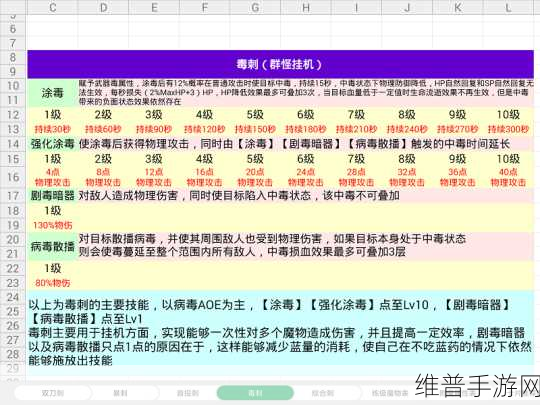Select the 持续150秒 cell
The image size is (540, 405).
[x=255, y=129]
